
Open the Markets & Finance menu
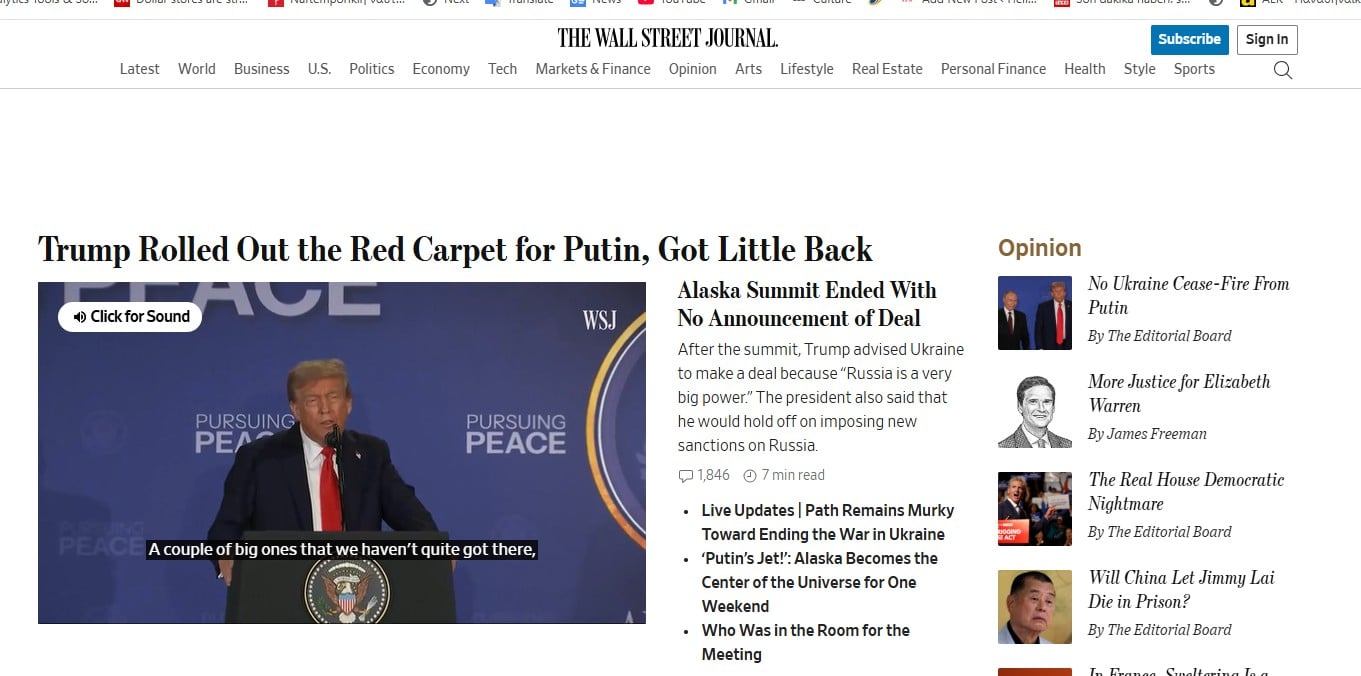pyautogui.click(x=593, y=69)
